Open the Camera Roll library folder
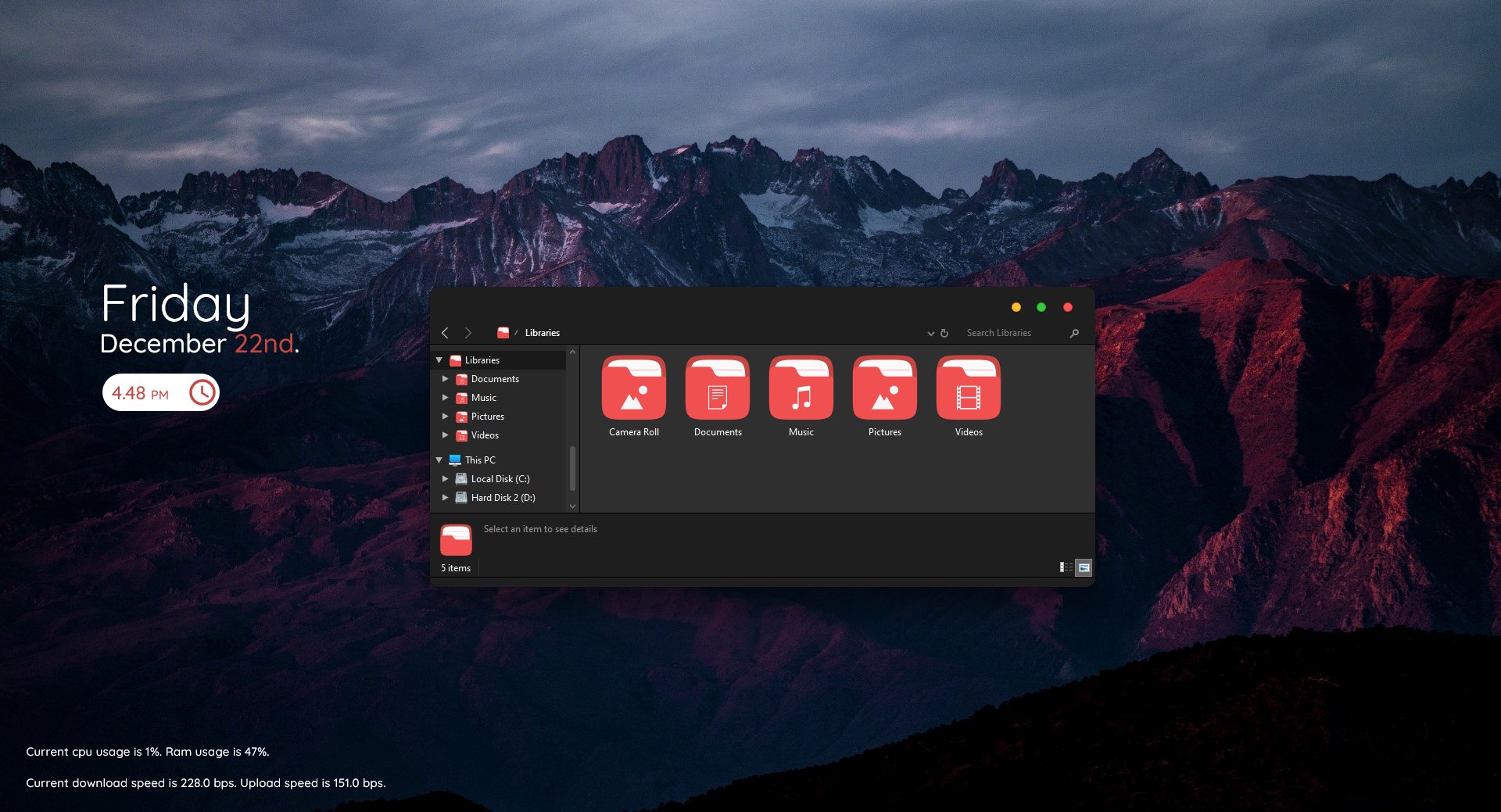The width and height of the screenshot is (1501, 812). [x=633, y=388]
